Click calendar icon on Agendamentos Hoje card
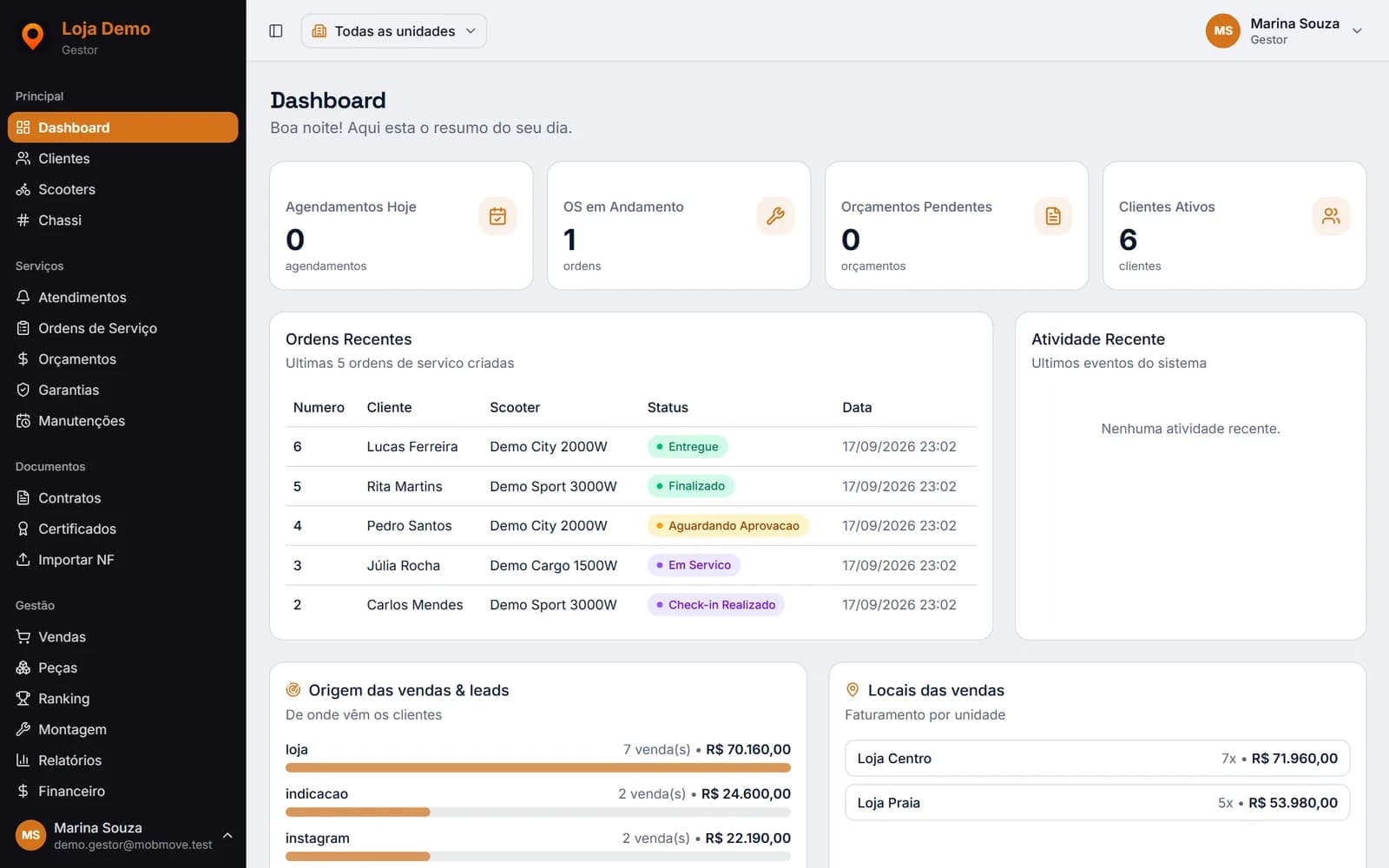This screenshot has height=868, width=1389. click(497, 216)
